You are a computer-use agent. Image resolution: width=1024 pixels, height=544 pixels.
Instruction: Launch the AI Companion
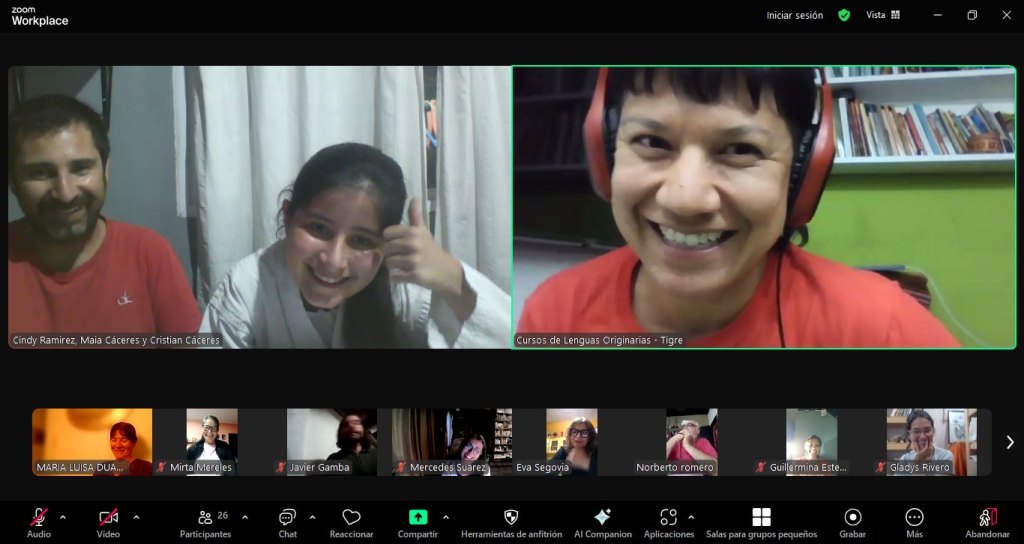[602, 521]
